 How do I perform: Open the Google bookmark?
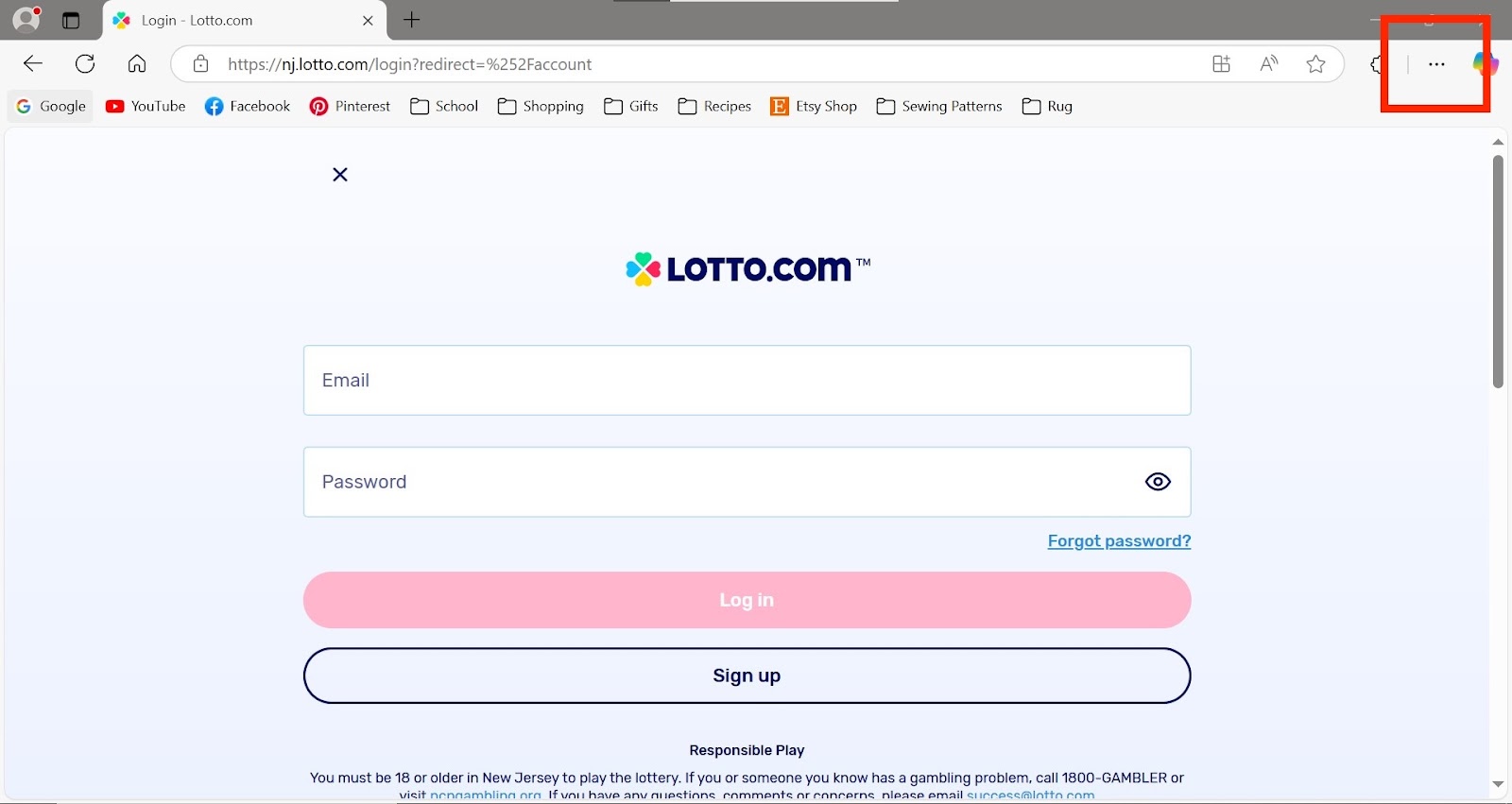51,106
